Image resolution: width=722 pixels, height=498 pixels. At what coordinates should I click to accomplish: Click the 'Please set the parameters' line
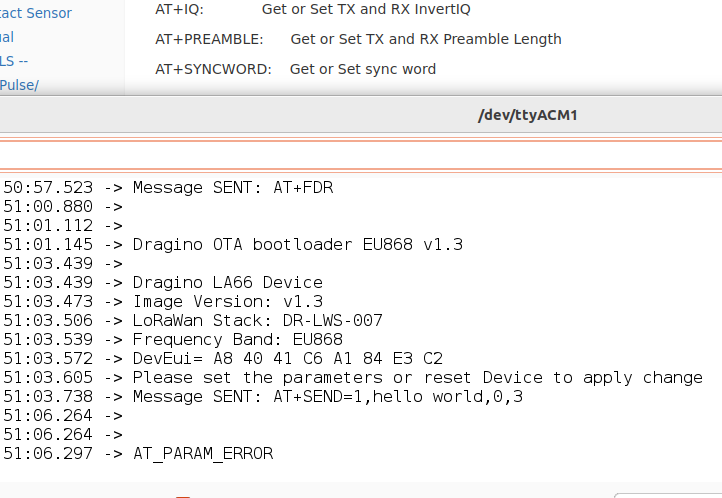(x=417, y=377)
